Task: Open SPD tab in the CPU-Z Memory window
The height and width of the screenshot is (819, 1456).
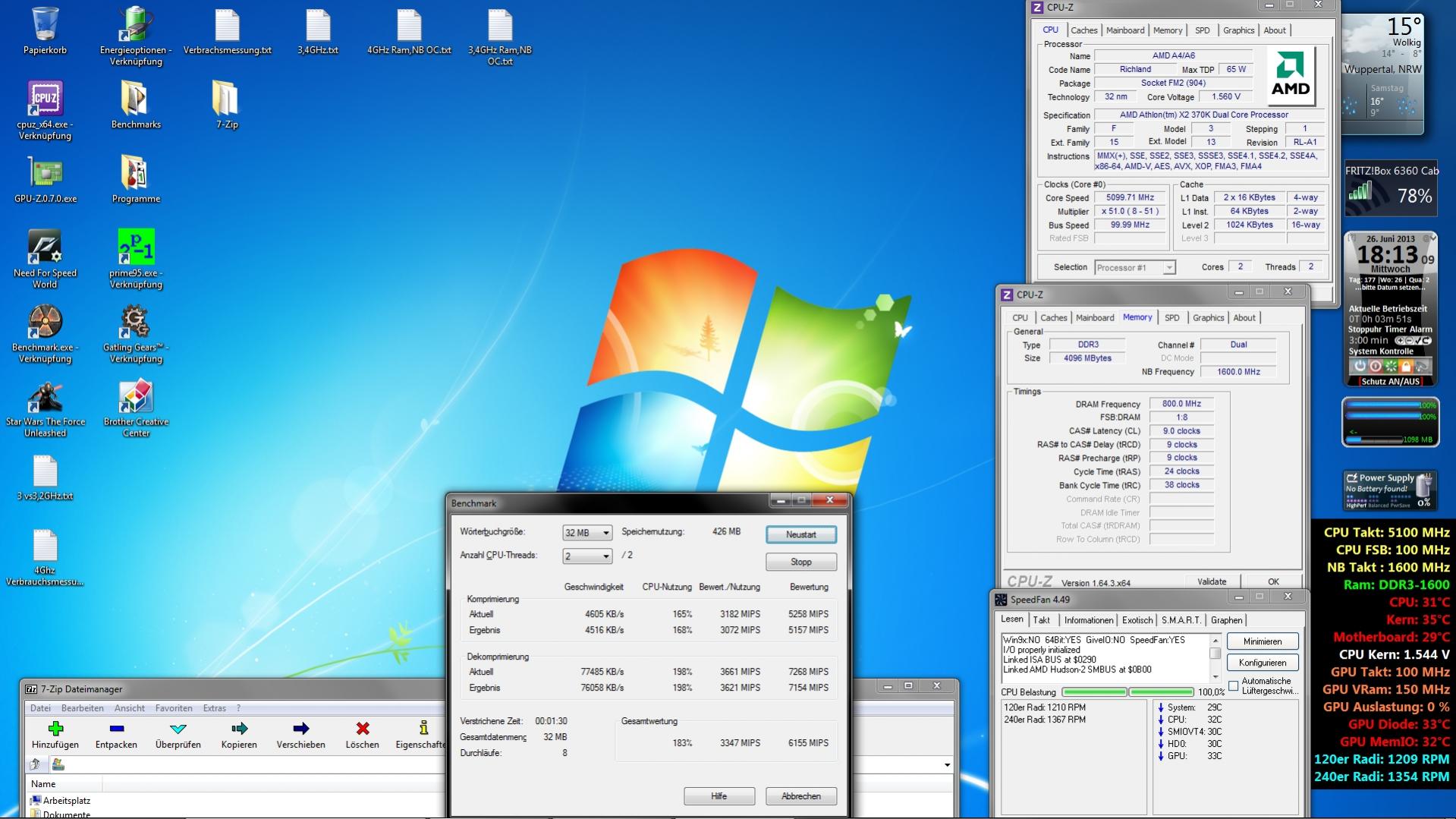Action: coord(1171,318)
